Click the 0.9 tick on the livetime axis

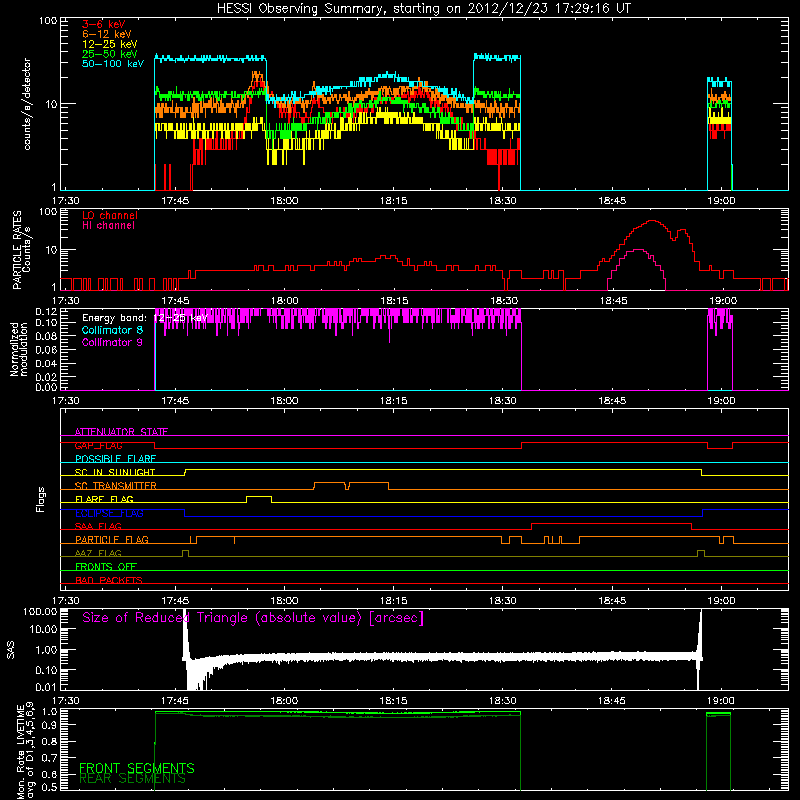click(x=51, y=724)
